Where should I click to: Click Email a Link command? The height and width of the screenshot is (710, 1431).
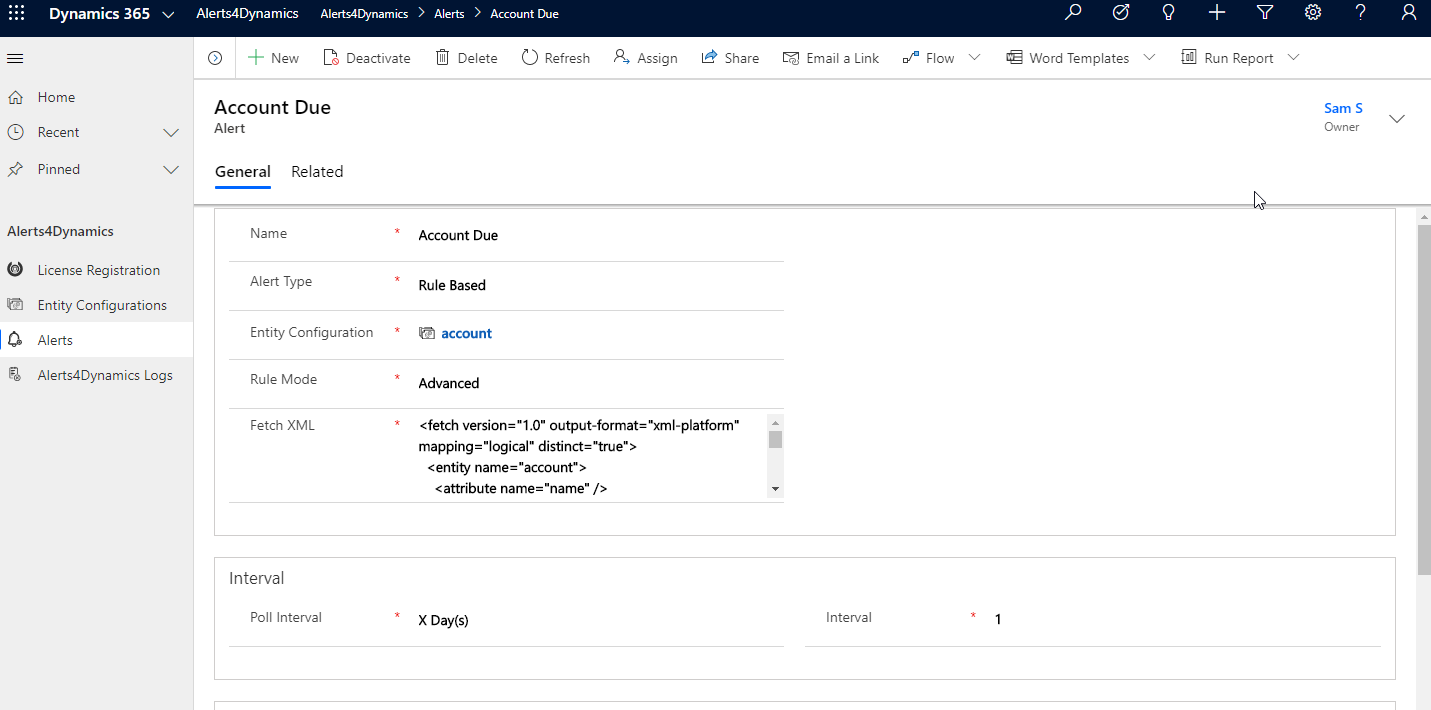(x=831, y=58)
